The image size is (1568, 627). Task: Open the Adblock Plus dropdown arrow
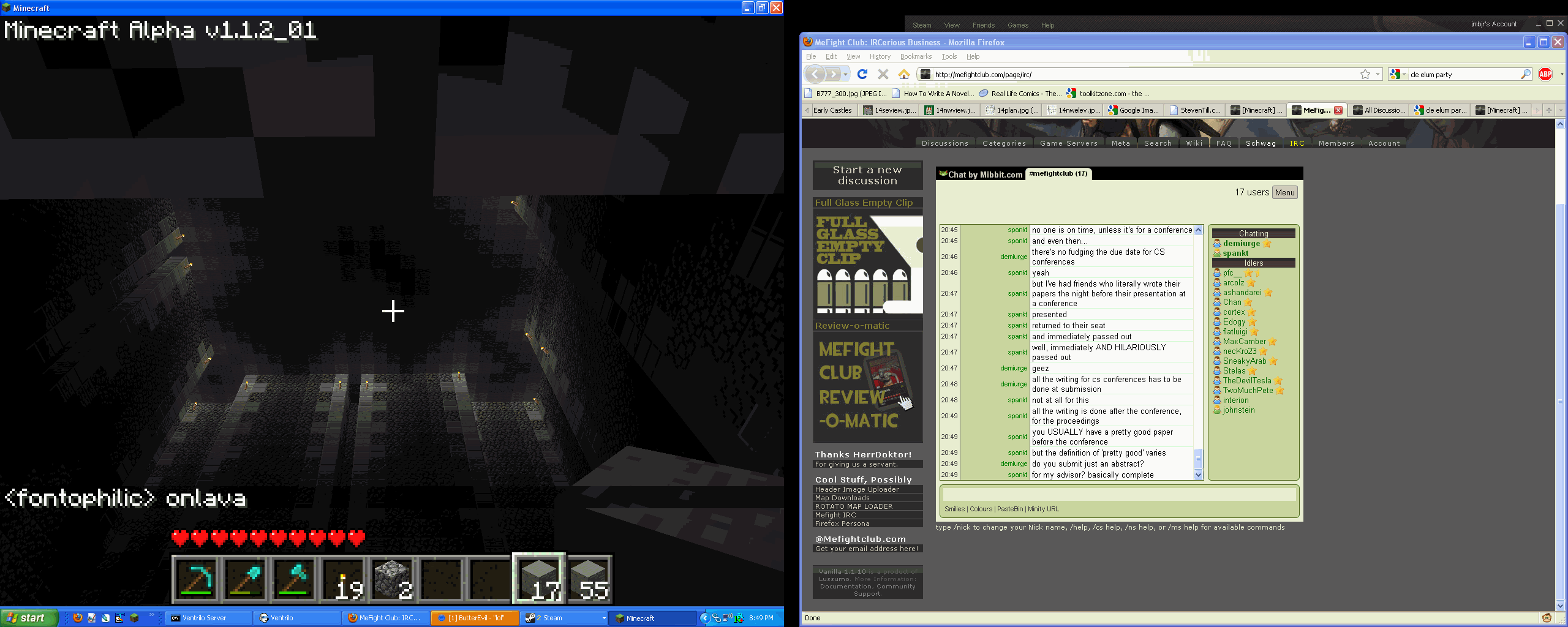point(1561,74)
